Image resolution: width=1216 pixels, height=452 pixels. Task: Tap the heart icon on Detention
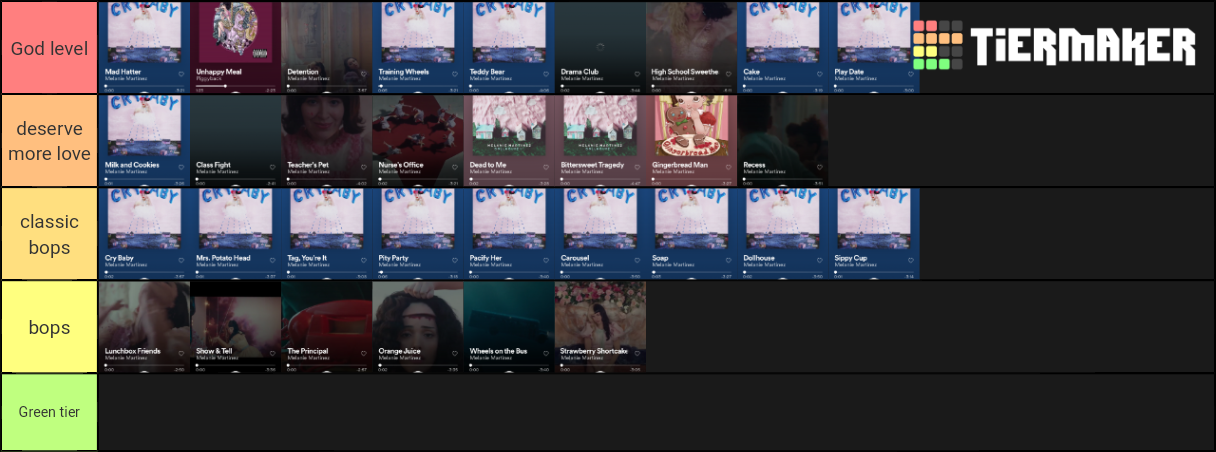[x=363, y=74]
